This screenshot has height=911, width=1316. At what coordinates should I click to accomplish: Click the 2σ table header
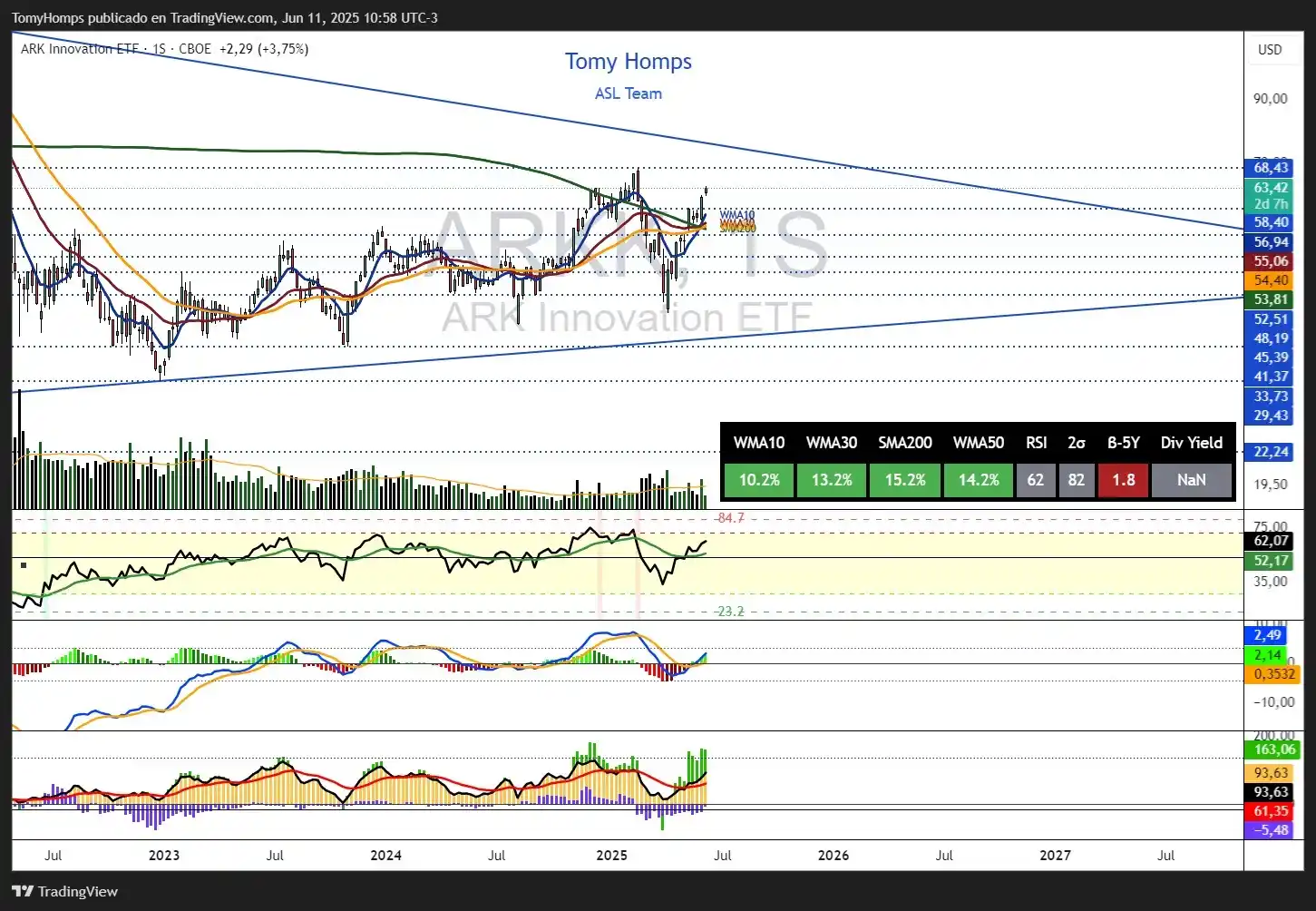pos(1077,443)
